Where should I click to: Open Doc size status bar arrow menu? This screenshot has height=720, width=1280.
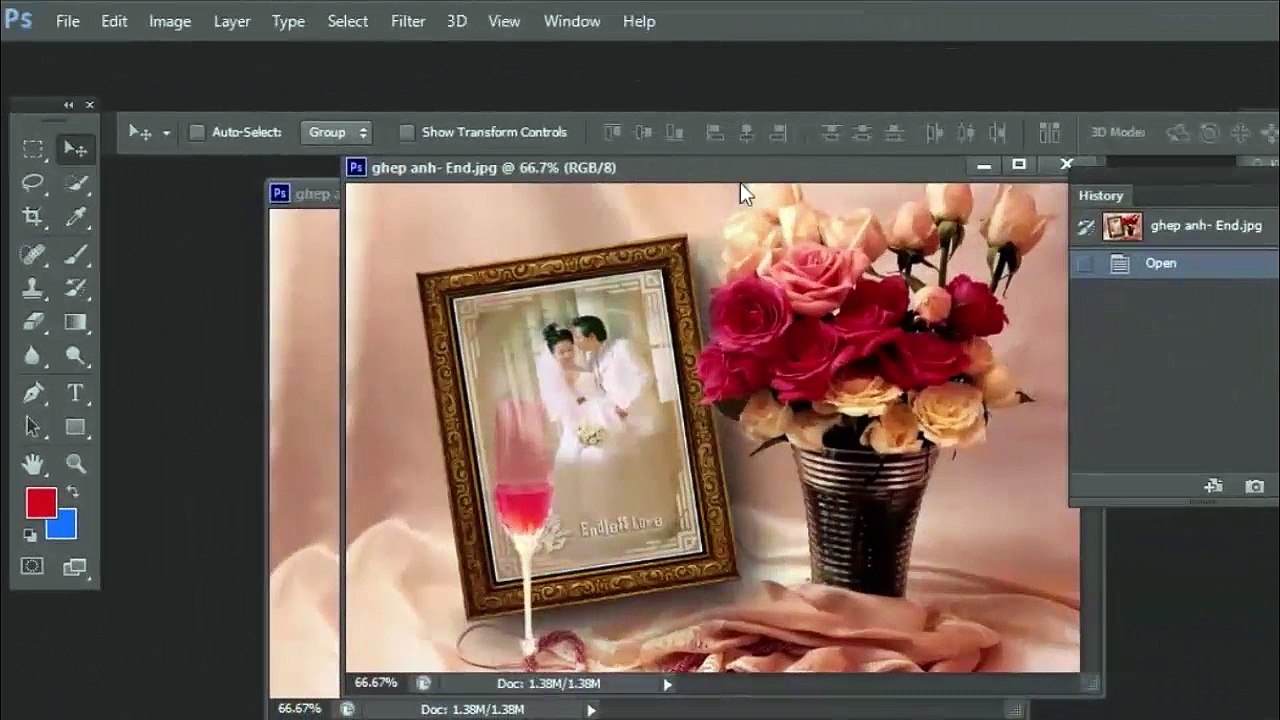point(667,684)
